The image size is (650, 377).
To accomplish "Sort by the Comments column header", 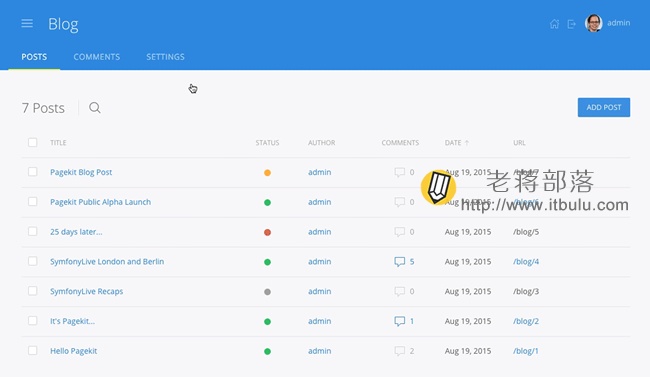I will (x=400, y=143).
